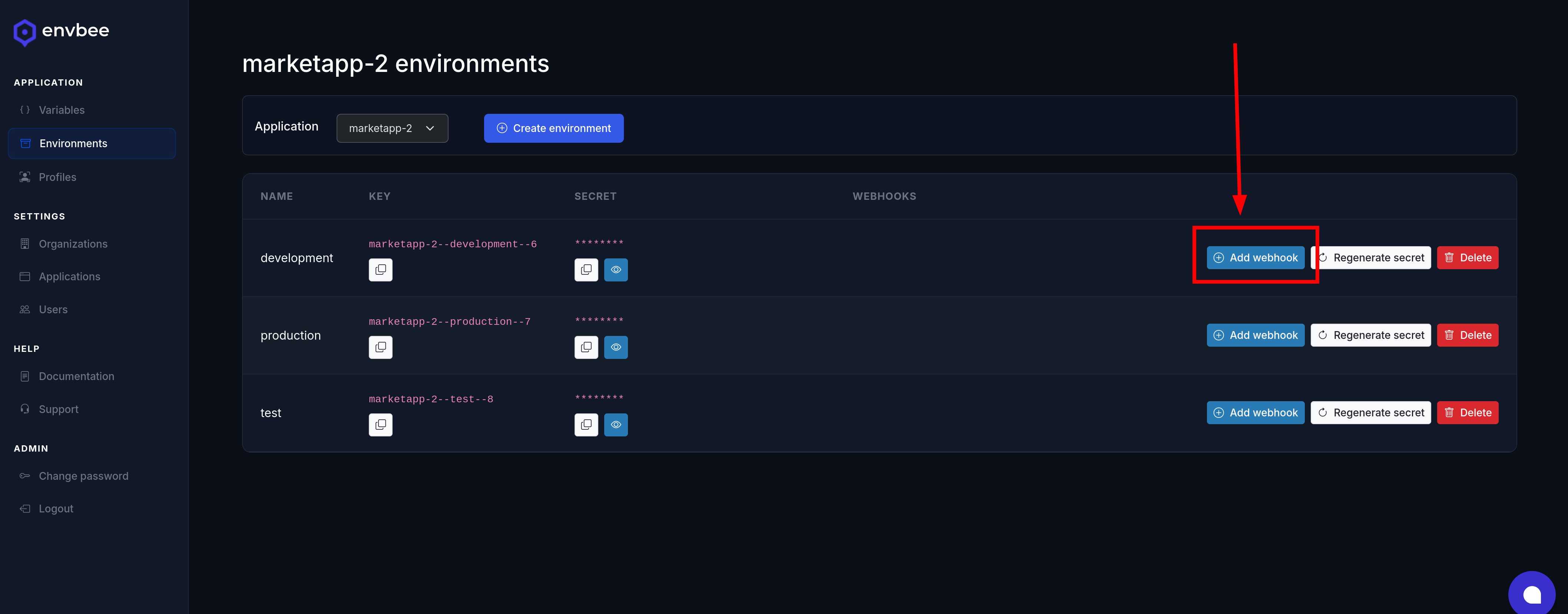This screenshot has width=1568, height=614.
Task: Select Environments in sidebar
Action: [x=92, y=144]
